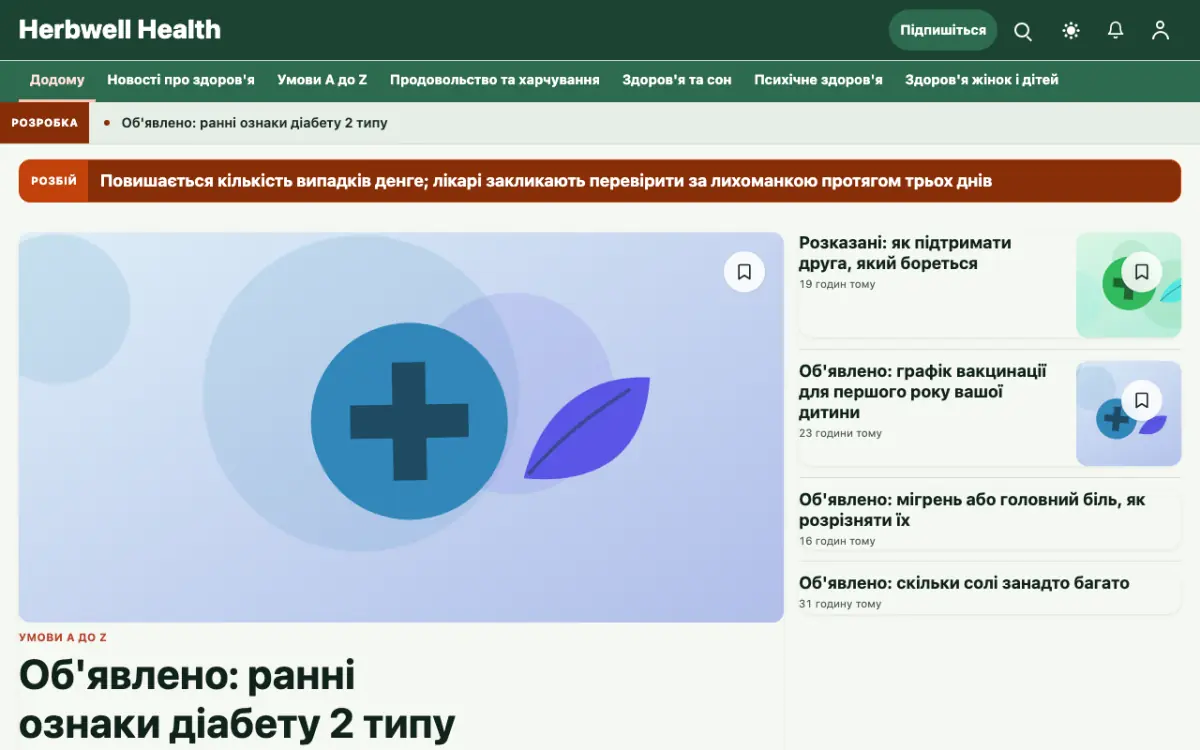Open Психічне здоров'я nav item
The height and width of the screenshot is (750, 1200).
point(818,80)
